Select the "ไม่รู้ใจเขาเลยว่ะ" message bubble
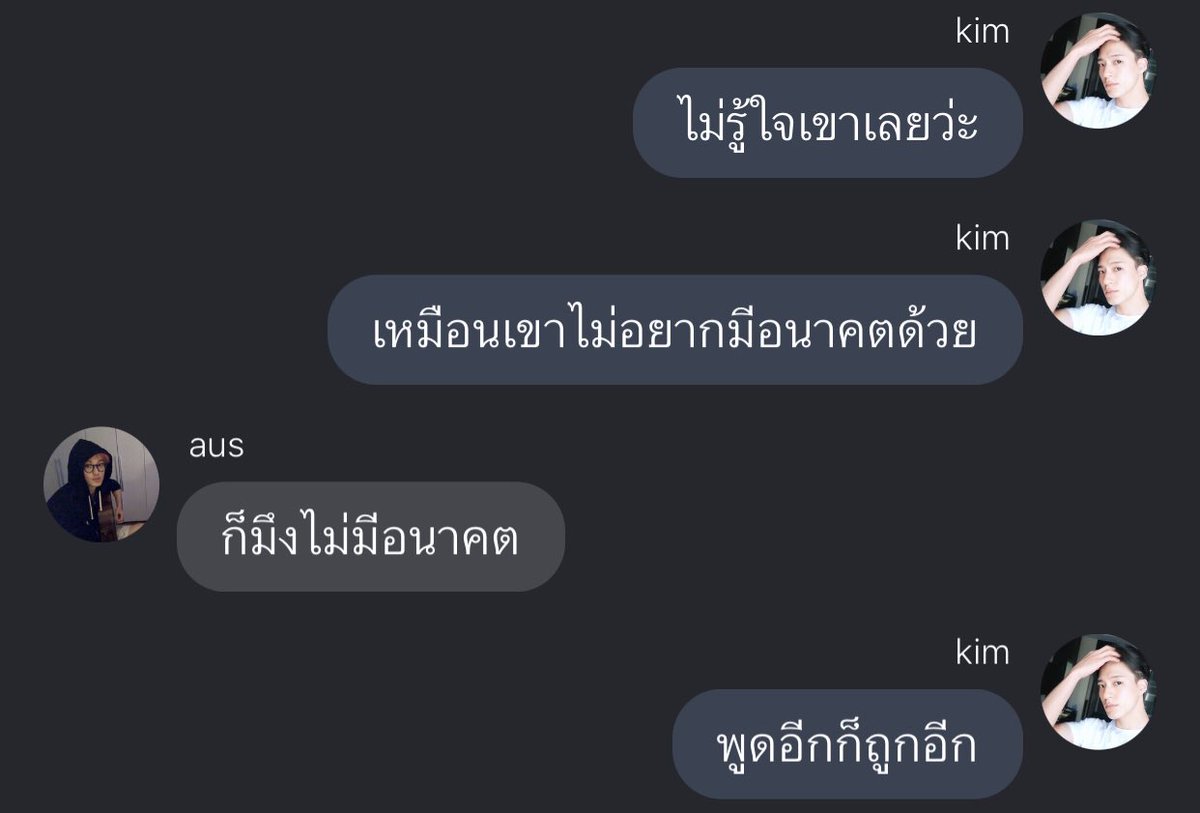Image resolution: width=1200 pixels, height=813 pixels. click(x=828, y=123)
